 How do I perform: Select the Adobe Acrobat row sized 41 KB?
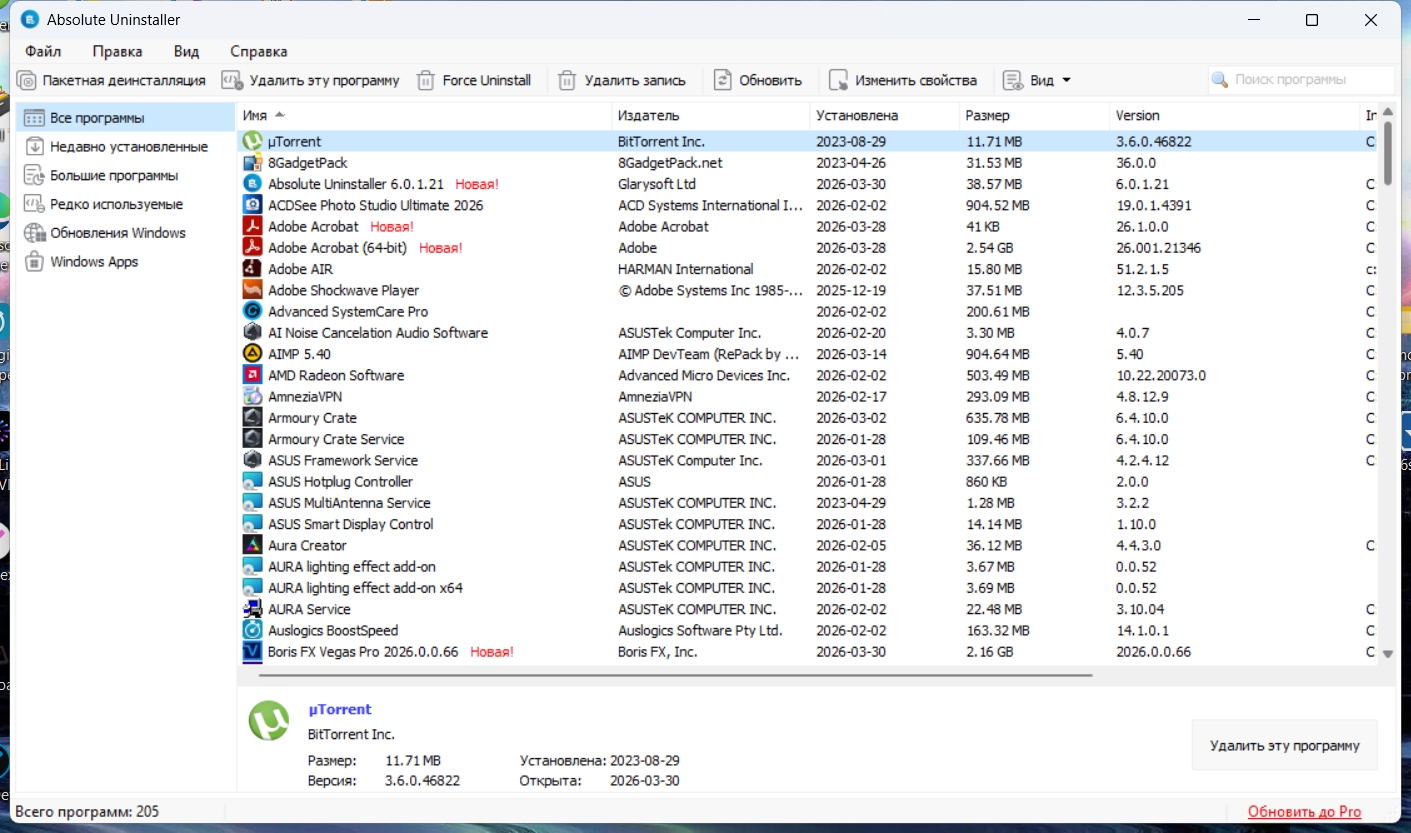tap(808, 227)
